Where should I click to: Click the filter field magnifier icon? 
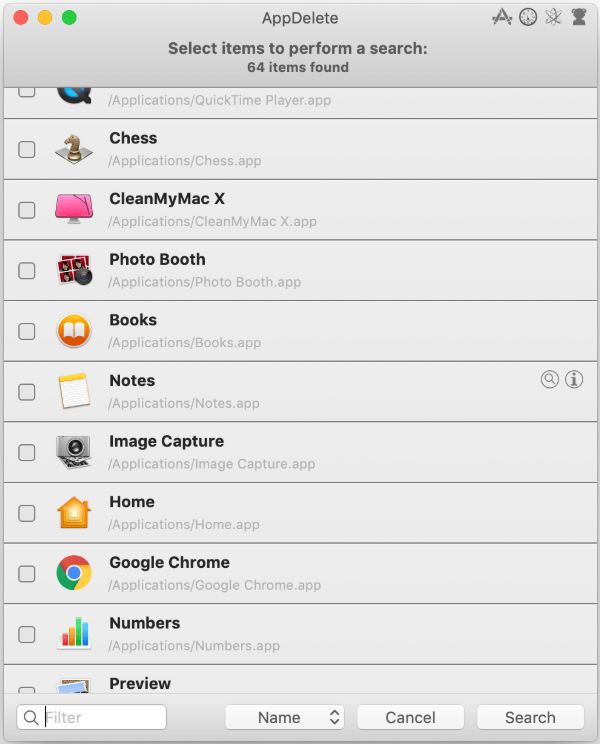[30, 717]
